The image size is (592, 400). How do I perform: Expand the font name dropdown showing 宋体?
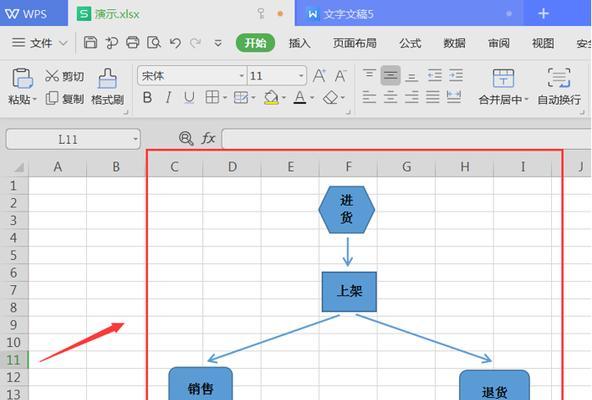[242, 76]
